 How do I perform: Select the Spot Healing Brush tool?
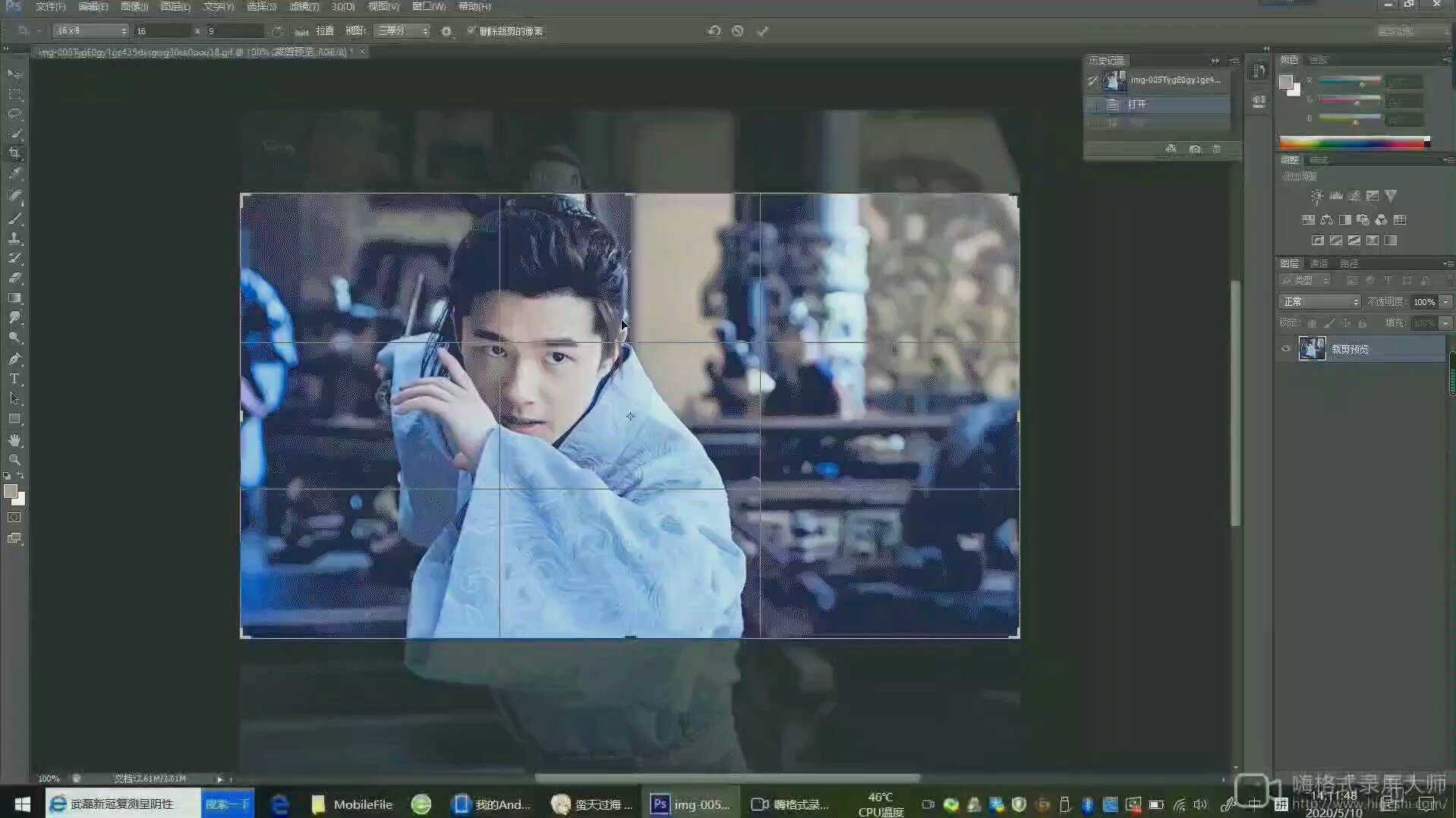pyautogui.click(x=14, y=196)
